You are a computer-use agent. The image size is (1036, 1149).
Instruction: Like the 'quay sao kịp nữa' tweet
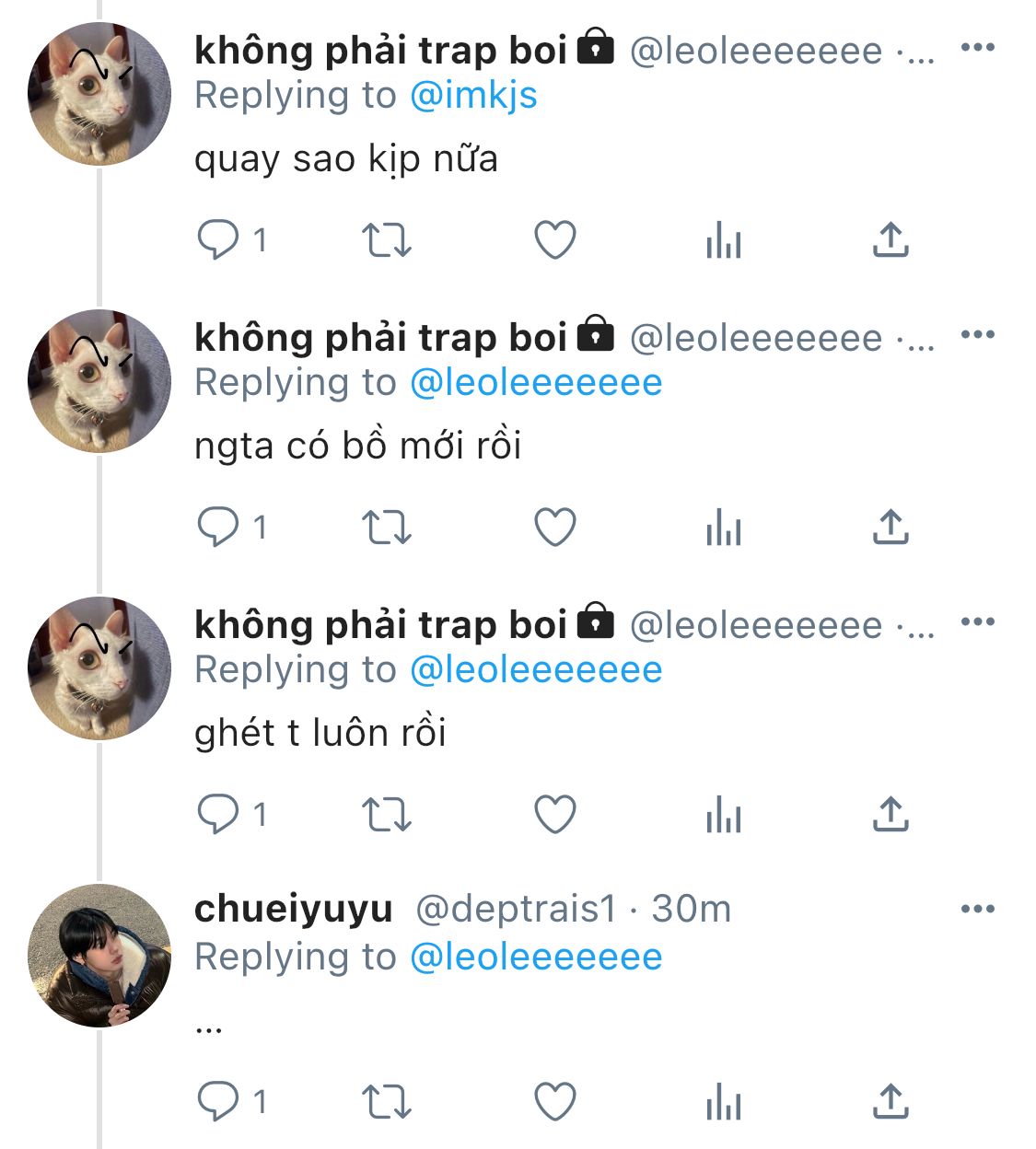[555, 240]
